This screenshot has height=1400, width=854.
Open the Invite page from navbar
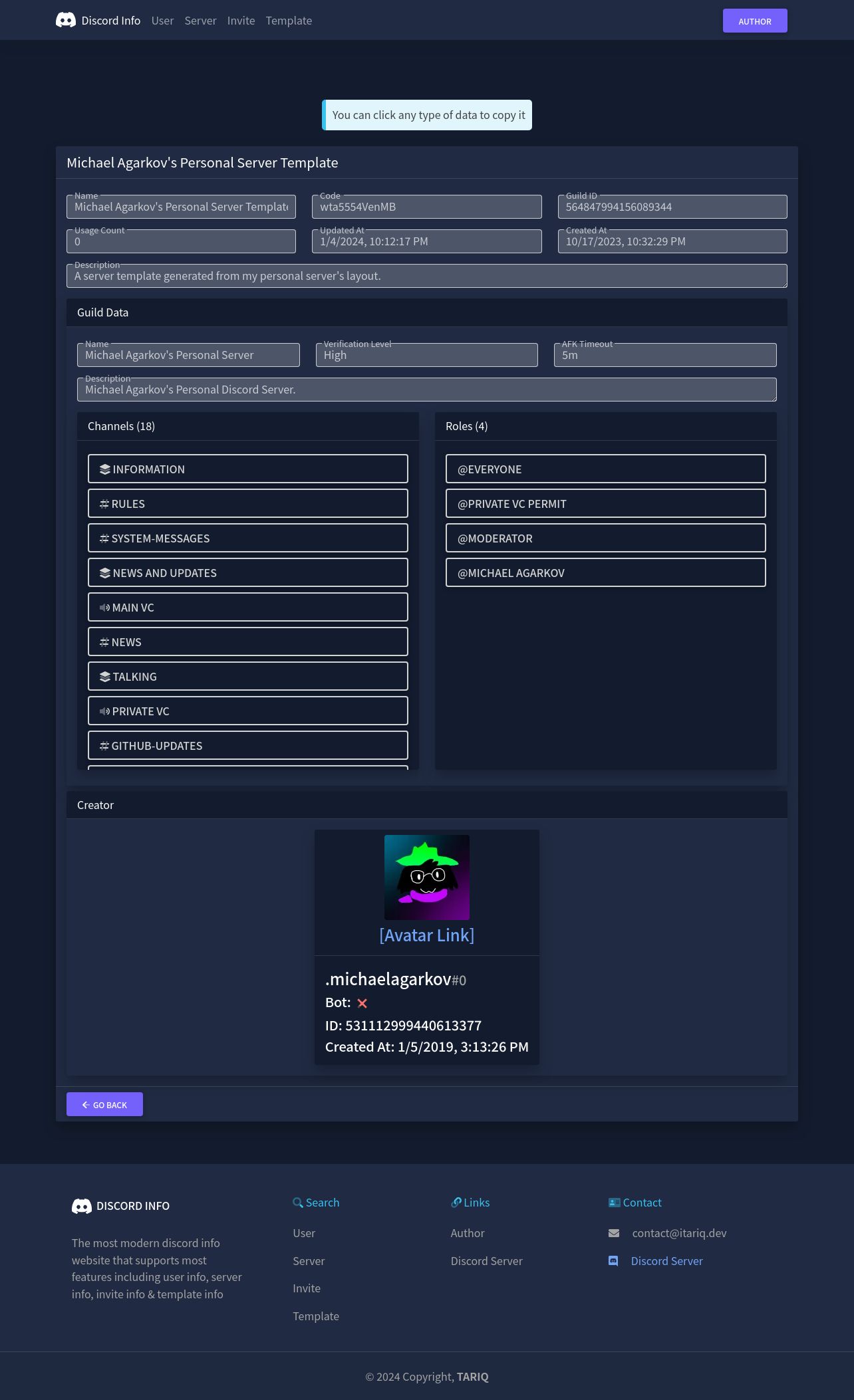(x=241, y=21)
